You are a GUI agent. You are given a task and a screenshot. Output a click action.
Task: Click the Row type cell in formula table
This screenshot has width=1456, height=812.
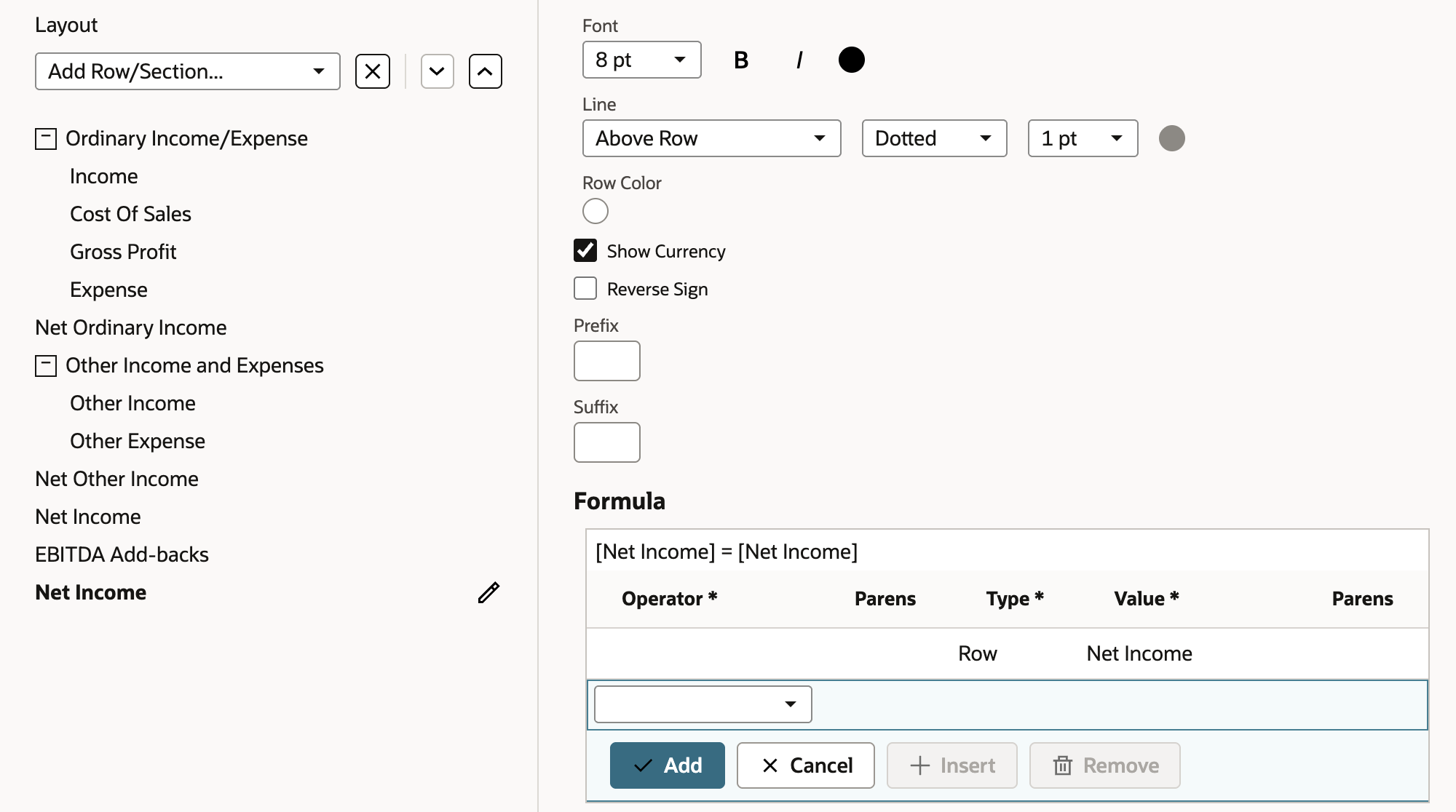(x=978, y=653)
